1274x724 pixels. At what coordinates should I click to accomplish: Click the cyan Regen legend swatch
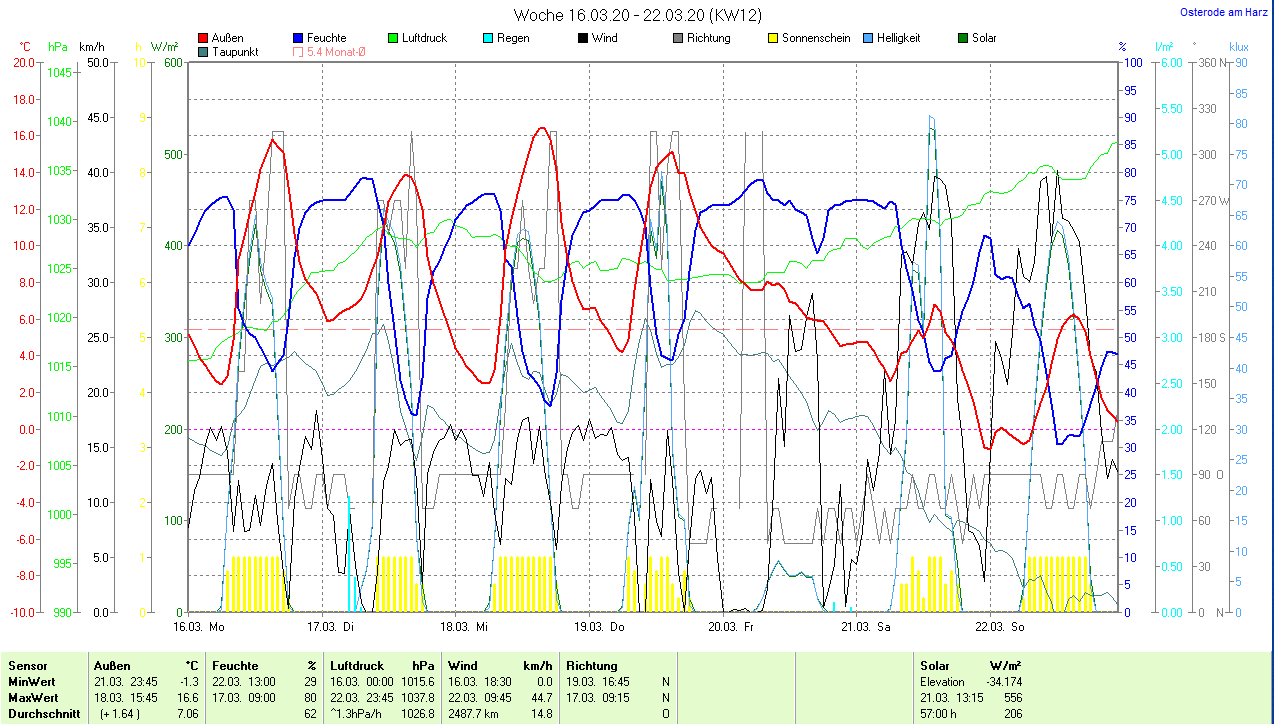pos(488,38)
